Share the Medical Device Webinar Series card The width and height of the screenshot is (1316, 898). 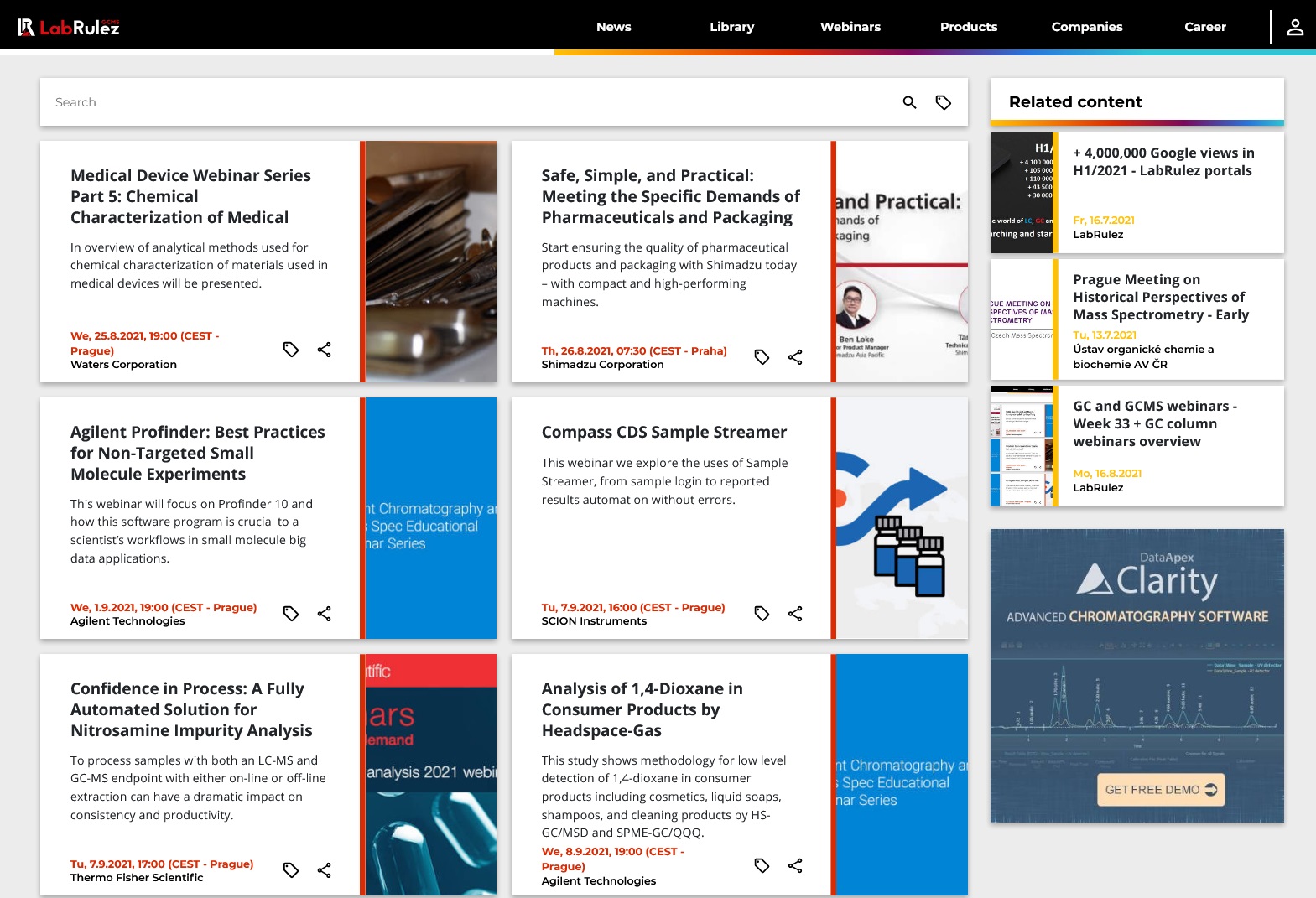pos(325,350)
